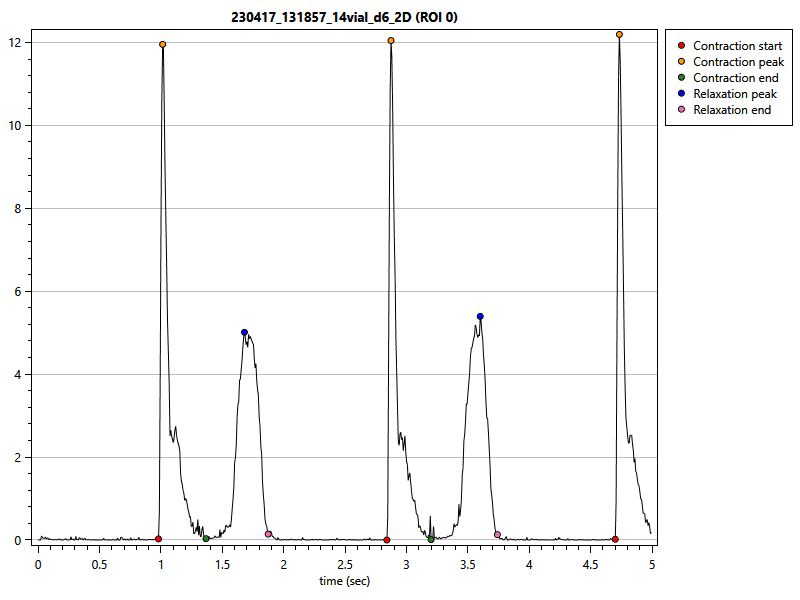This screenshot has height=600, width=800.
Task: Click the y-axis tick label 12
Action: [17, 43]
